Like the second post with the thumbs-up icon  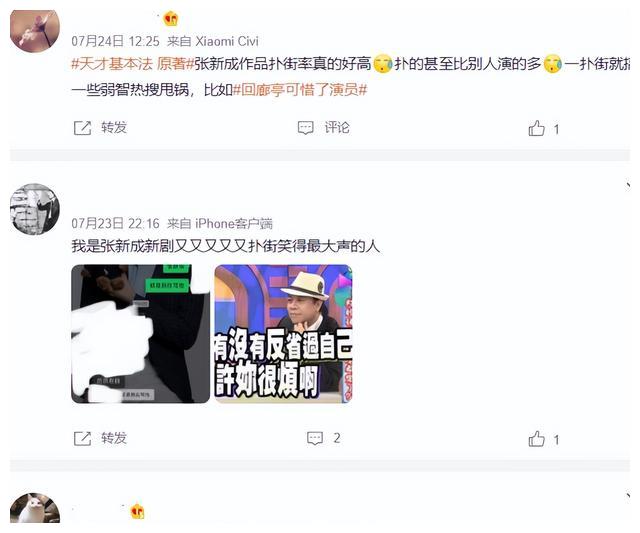(x=536, y=439)
